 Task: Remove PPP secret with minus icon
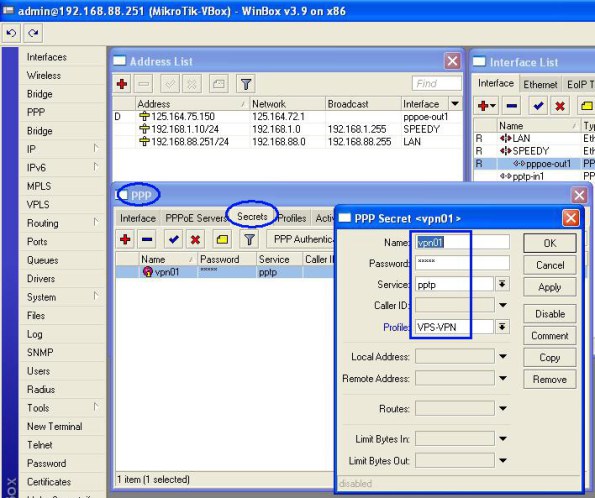[x=147, y=239]
